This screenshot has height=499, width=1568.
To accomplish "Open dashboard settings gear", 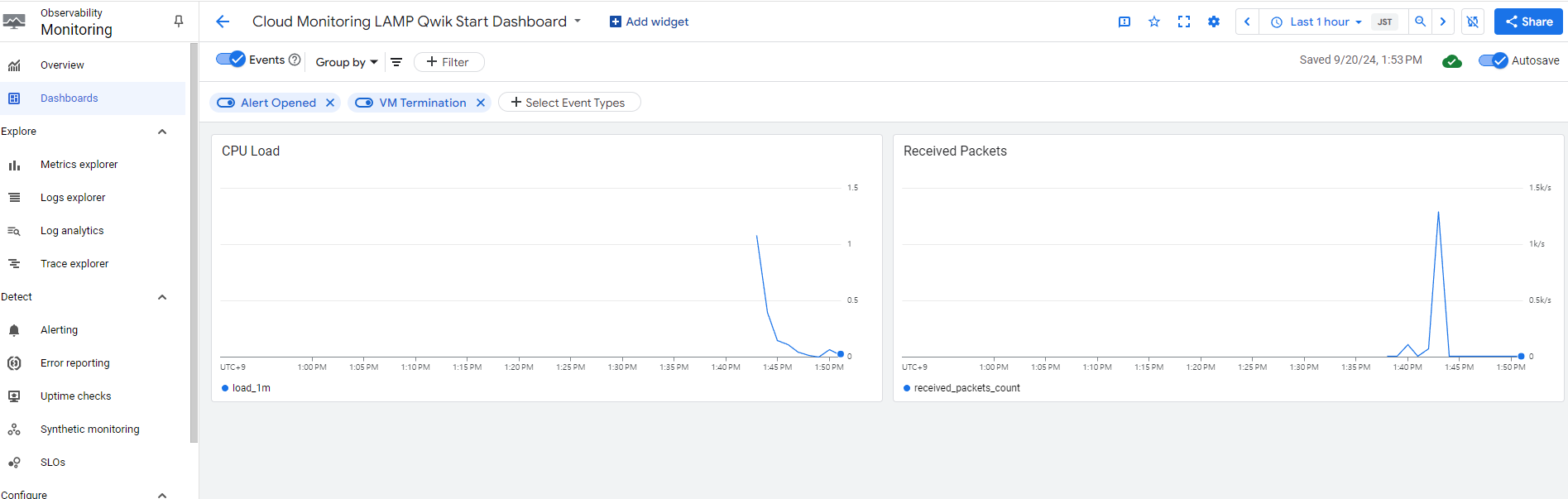I will click(1214, 22).
